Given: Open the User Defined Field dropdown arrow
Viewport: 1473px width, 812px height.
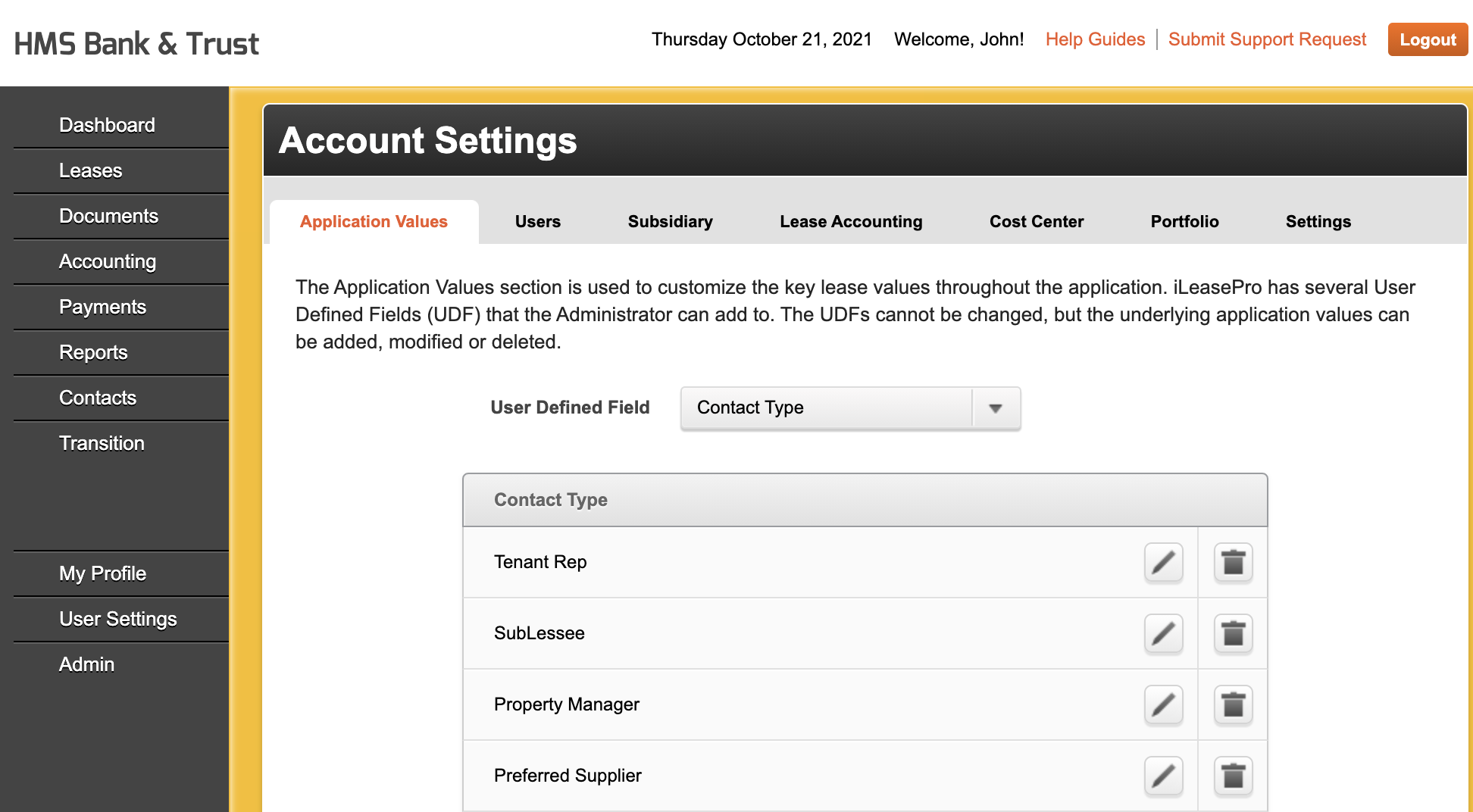Looking at the screenshot, I should pyautogui.click(x=996, y=408).
